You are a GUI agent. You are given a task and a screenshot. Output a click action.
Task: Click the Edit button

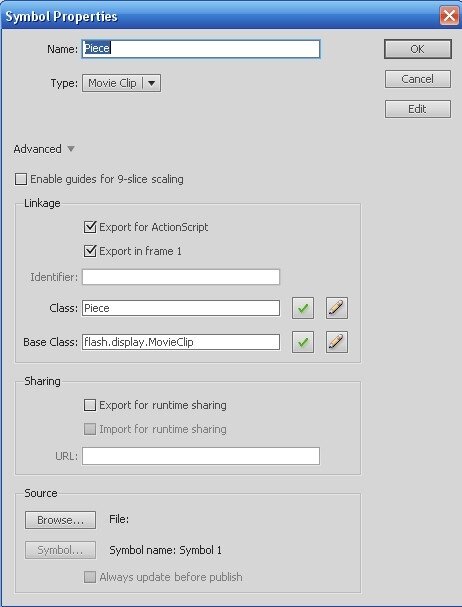tap(418, 109)
